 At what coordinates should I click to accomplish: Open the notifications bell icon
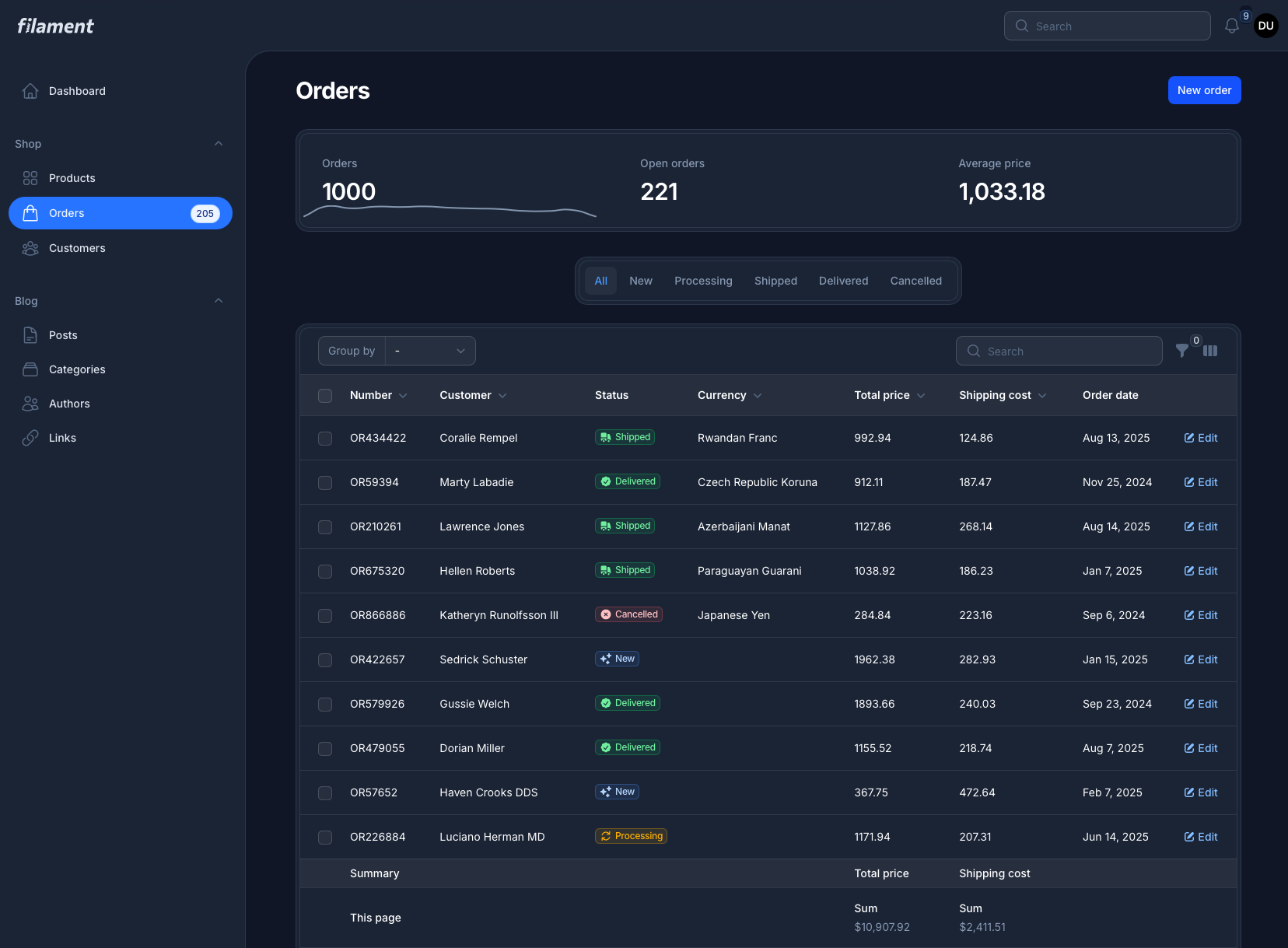pos(1231,26)
